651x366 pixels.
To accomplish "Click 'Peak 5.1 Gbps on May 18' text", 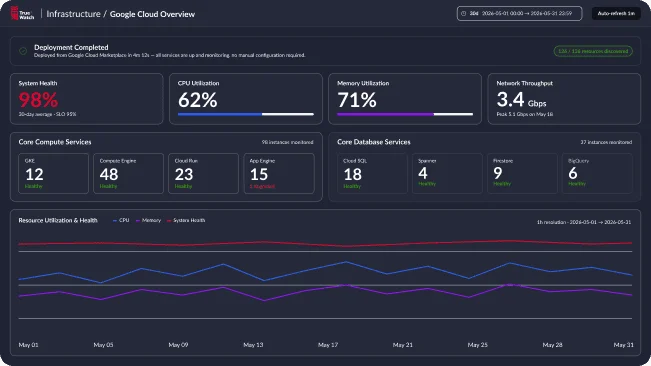I will (x=525, y=114).
